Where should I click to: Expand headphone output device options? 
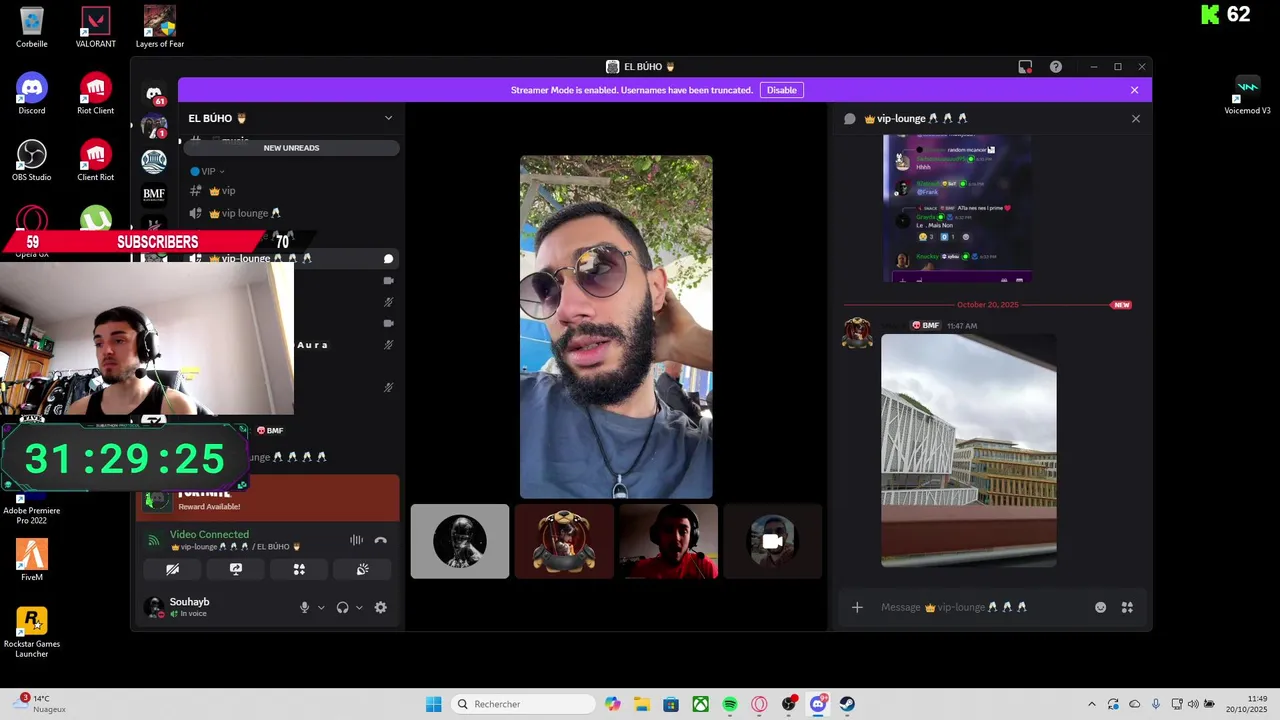tap(359, 607)
